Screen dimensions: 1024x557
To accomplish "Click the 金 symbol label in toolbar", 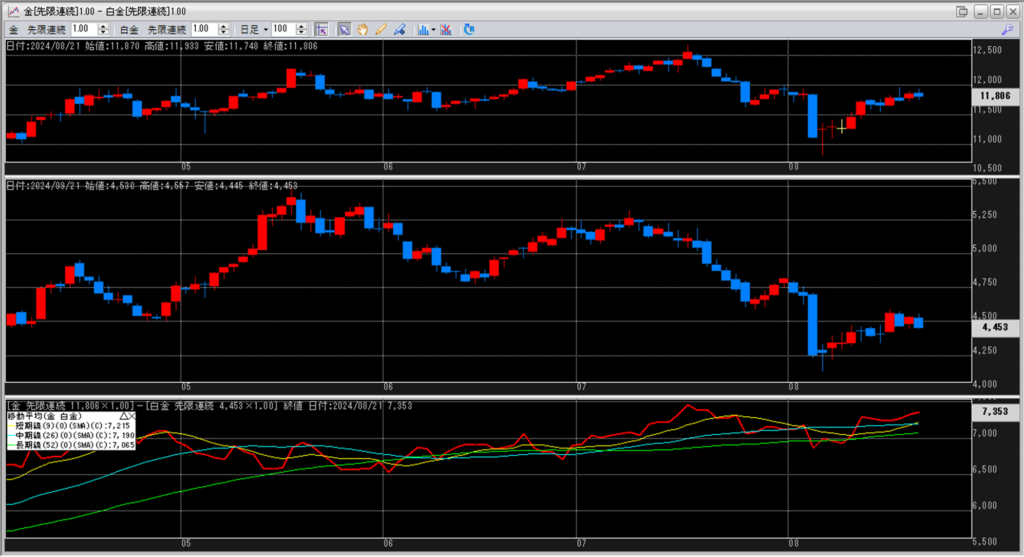I will point(11,29).
